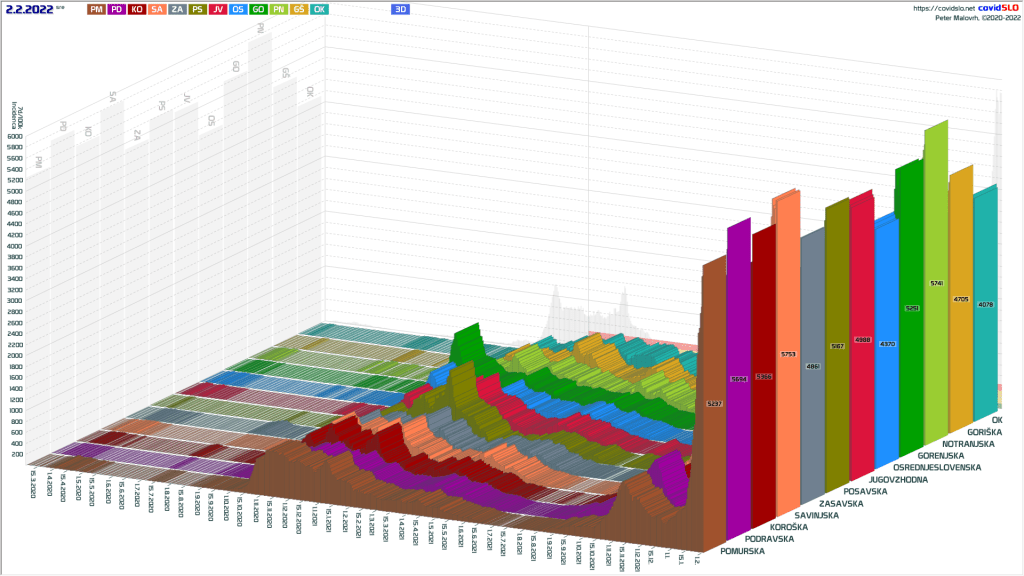Toggle the JV Jugovzhodna region button
This screenshot has height=576, width=1024.
[218, 9]
